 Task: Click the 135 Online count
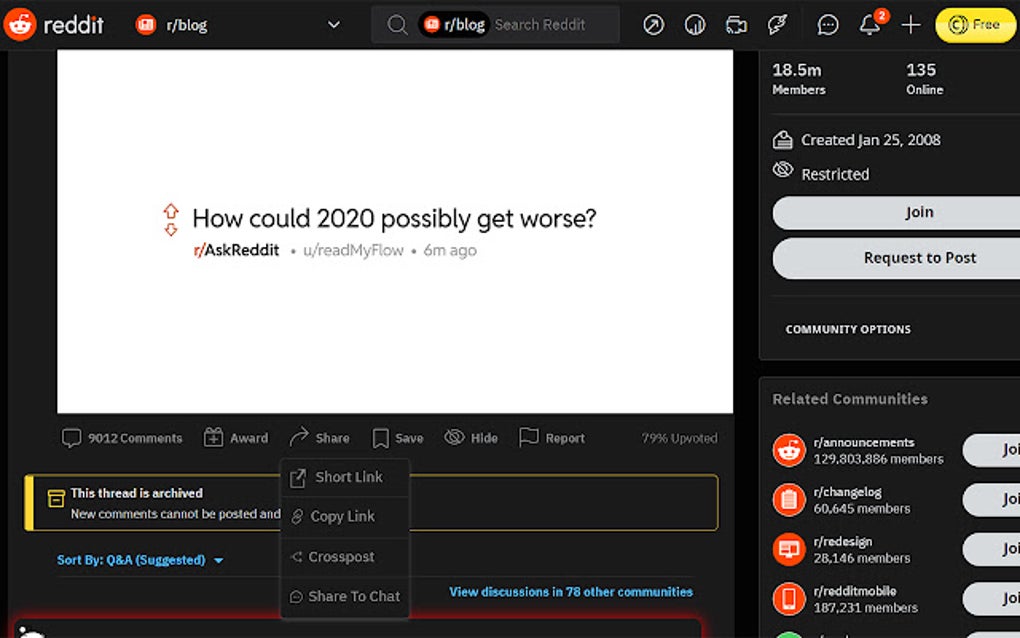[924, 79]
